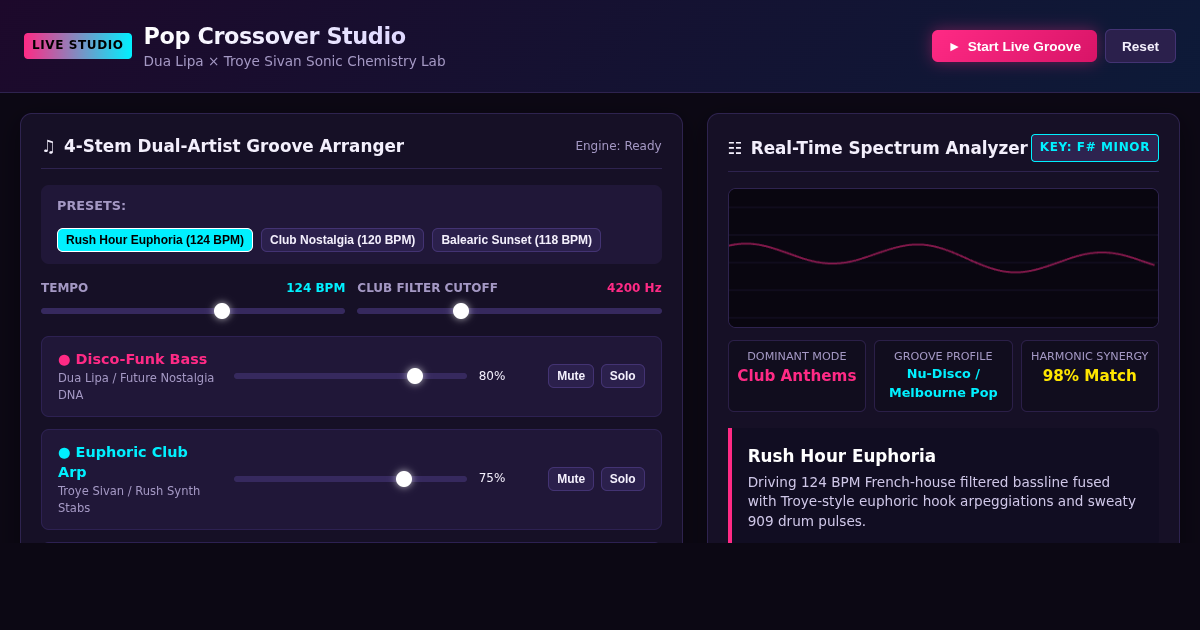Mute the Disco-Funk Bass stem
The width and height of the screenshot is (1200, 630).
click(x=571, y=376)
